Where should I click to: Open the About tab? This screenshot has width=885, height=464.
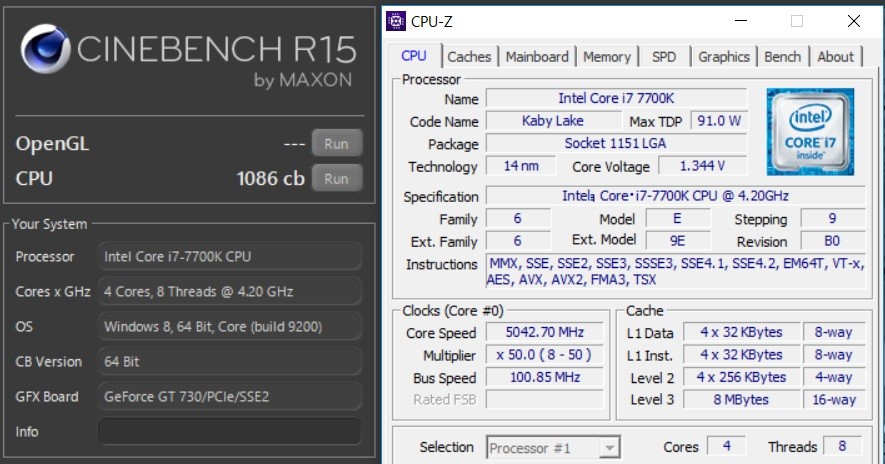click(x=835, y=56)
